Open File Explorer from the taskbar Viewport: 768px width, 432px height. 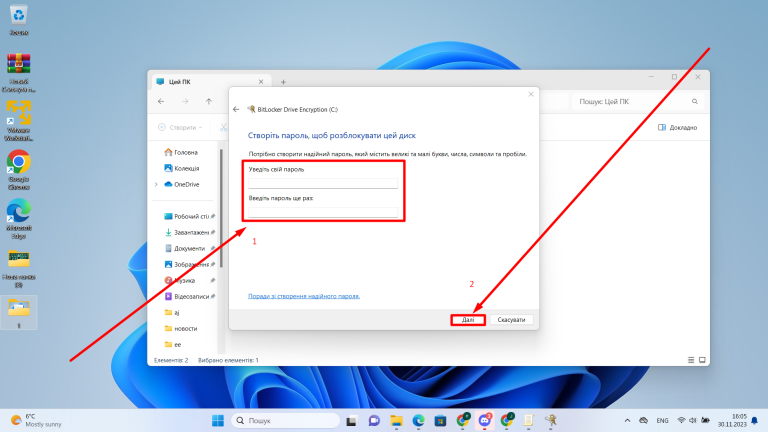[396, 420]
